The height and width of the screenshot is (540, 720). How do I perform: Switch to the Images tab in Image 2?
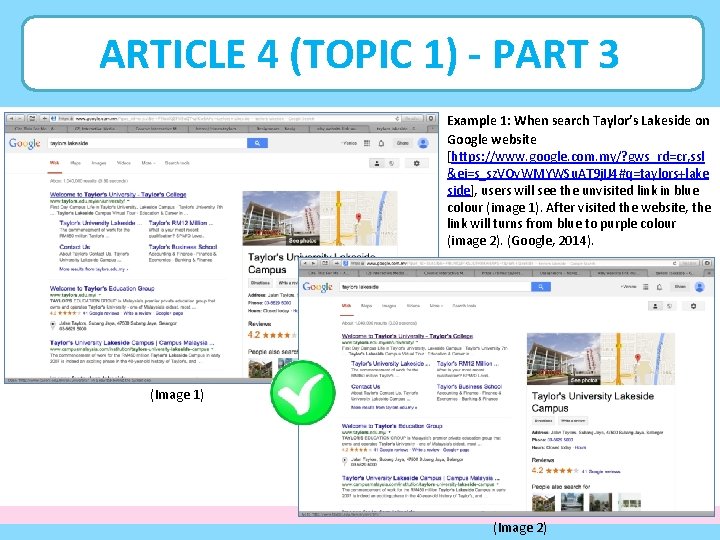388,306
